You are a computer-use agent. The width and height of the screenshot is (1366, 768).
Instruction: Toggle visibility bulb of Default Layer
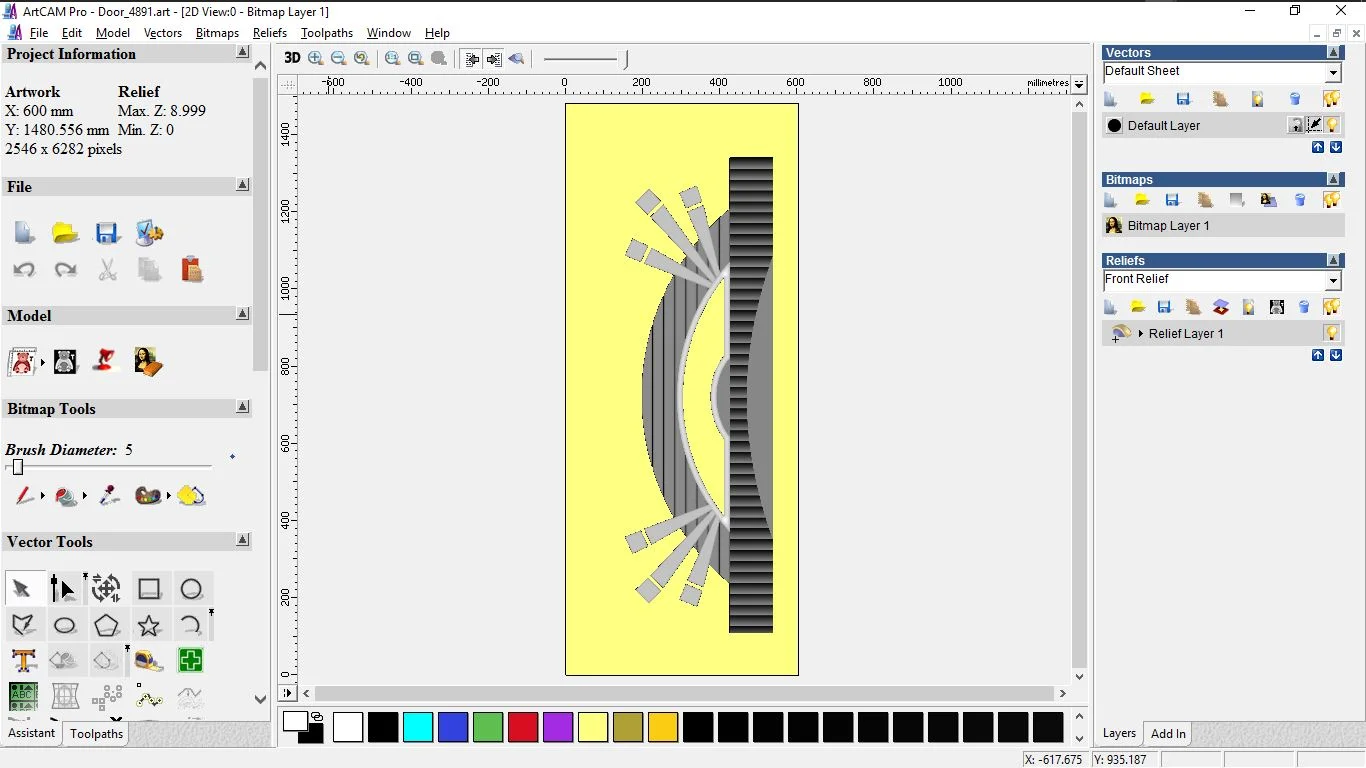[1332, 125]
